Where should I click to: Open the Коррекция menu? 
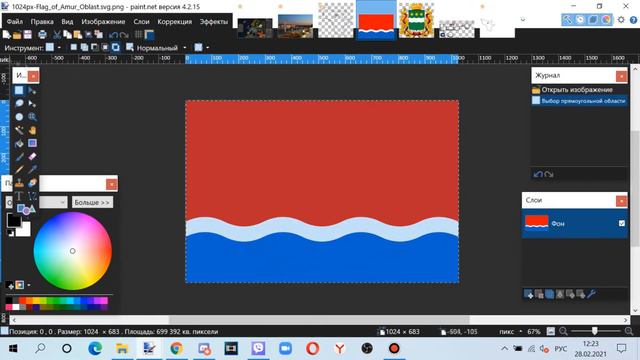click(x=175, y=22)
